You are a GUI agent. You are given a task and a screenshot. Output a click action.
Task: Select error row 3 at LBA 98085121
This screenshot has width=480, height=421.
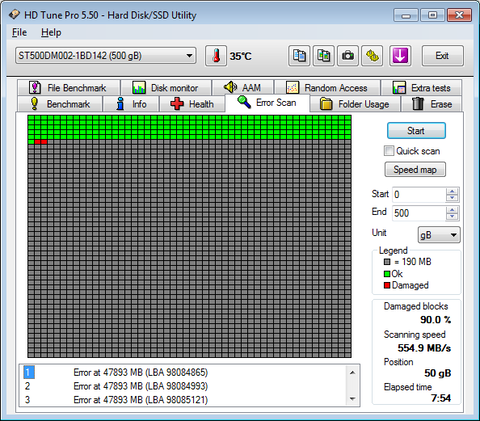point(183,400)
